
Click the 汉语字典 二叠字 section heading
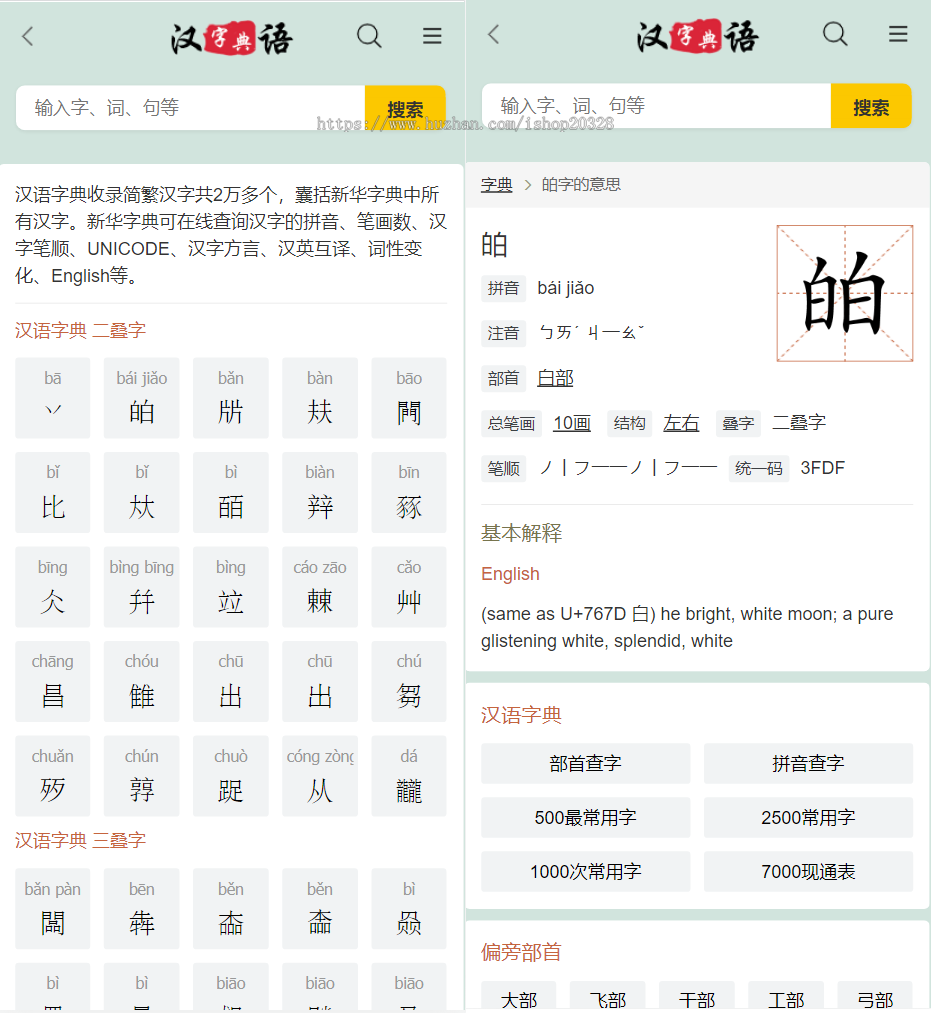[x=81, y=331]
